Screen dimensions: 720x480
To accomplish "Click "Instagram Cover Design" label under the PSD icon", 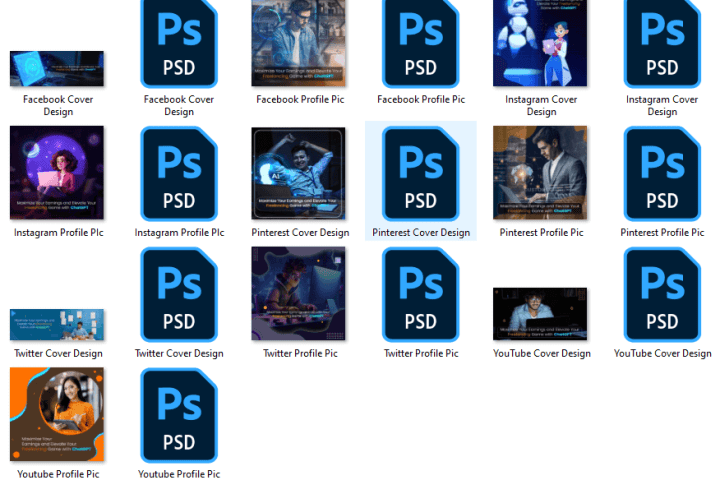I will click(x=662, y=105).
